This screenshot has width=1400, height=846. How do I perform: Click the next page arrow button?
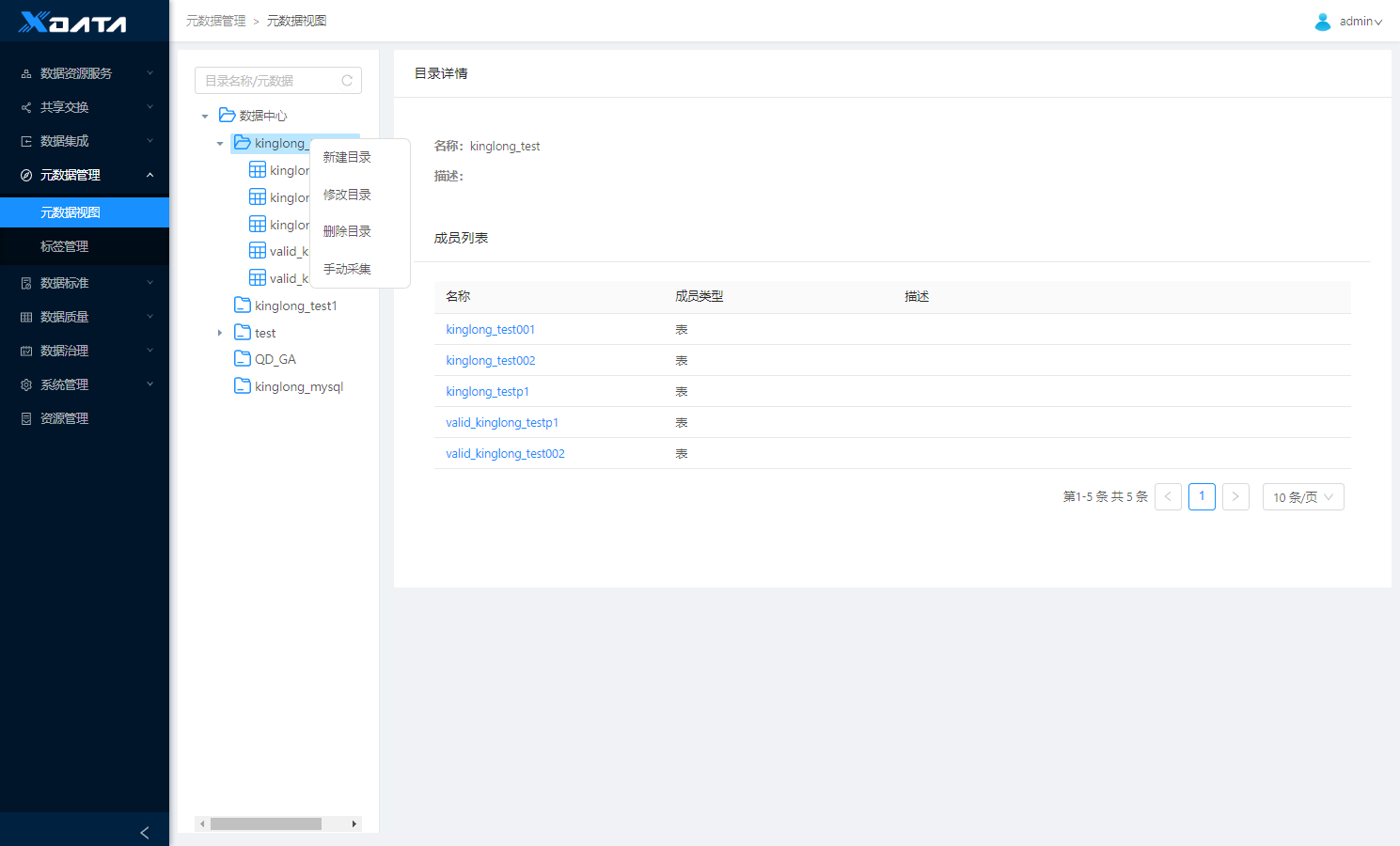1235,496
